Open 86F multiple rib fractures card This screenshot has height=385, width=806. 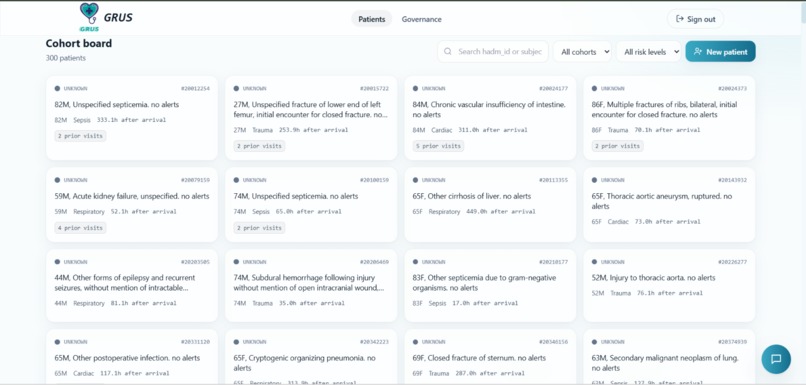pos(669,118)
